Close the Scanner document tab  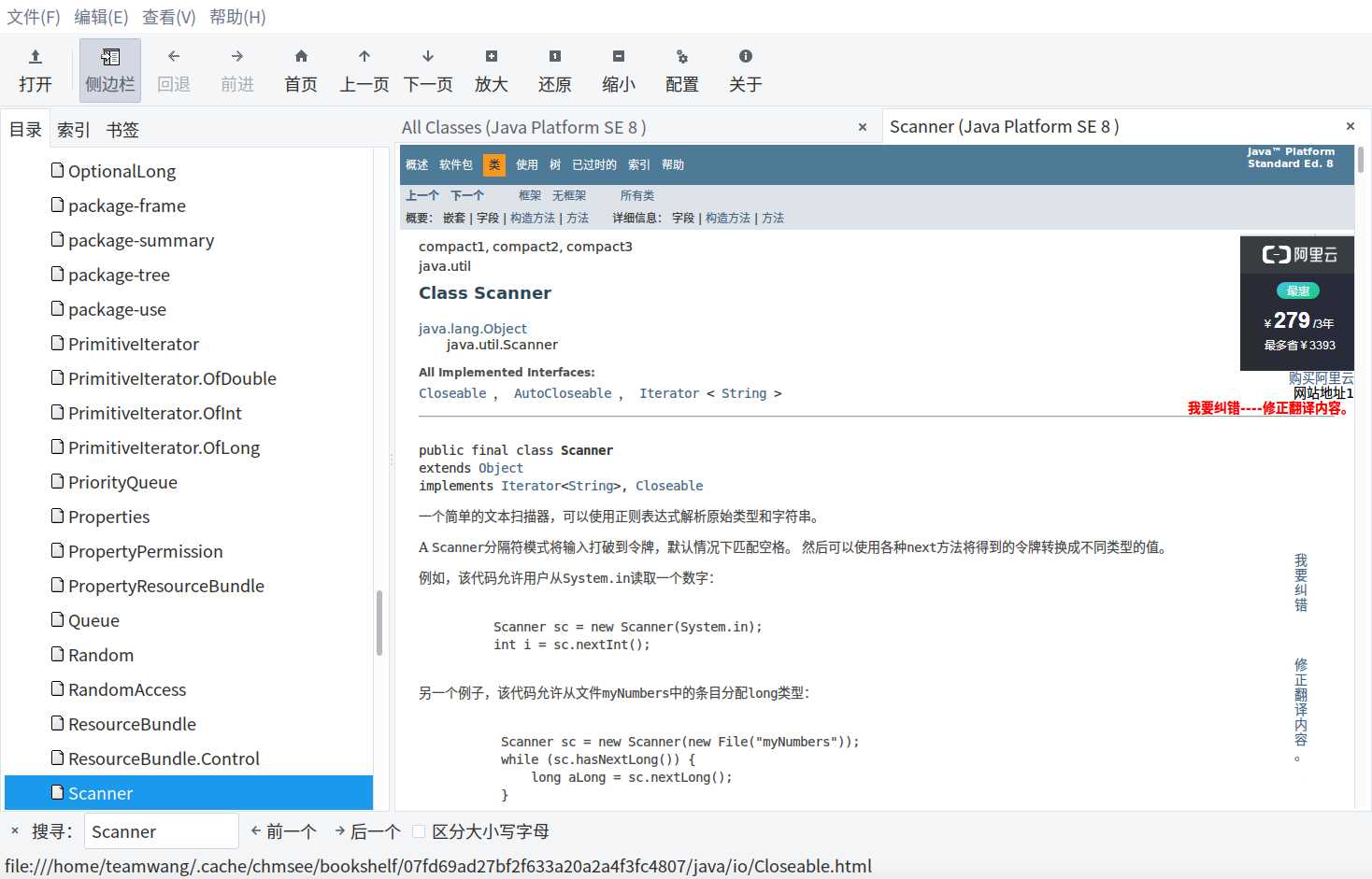(1350, 126)
